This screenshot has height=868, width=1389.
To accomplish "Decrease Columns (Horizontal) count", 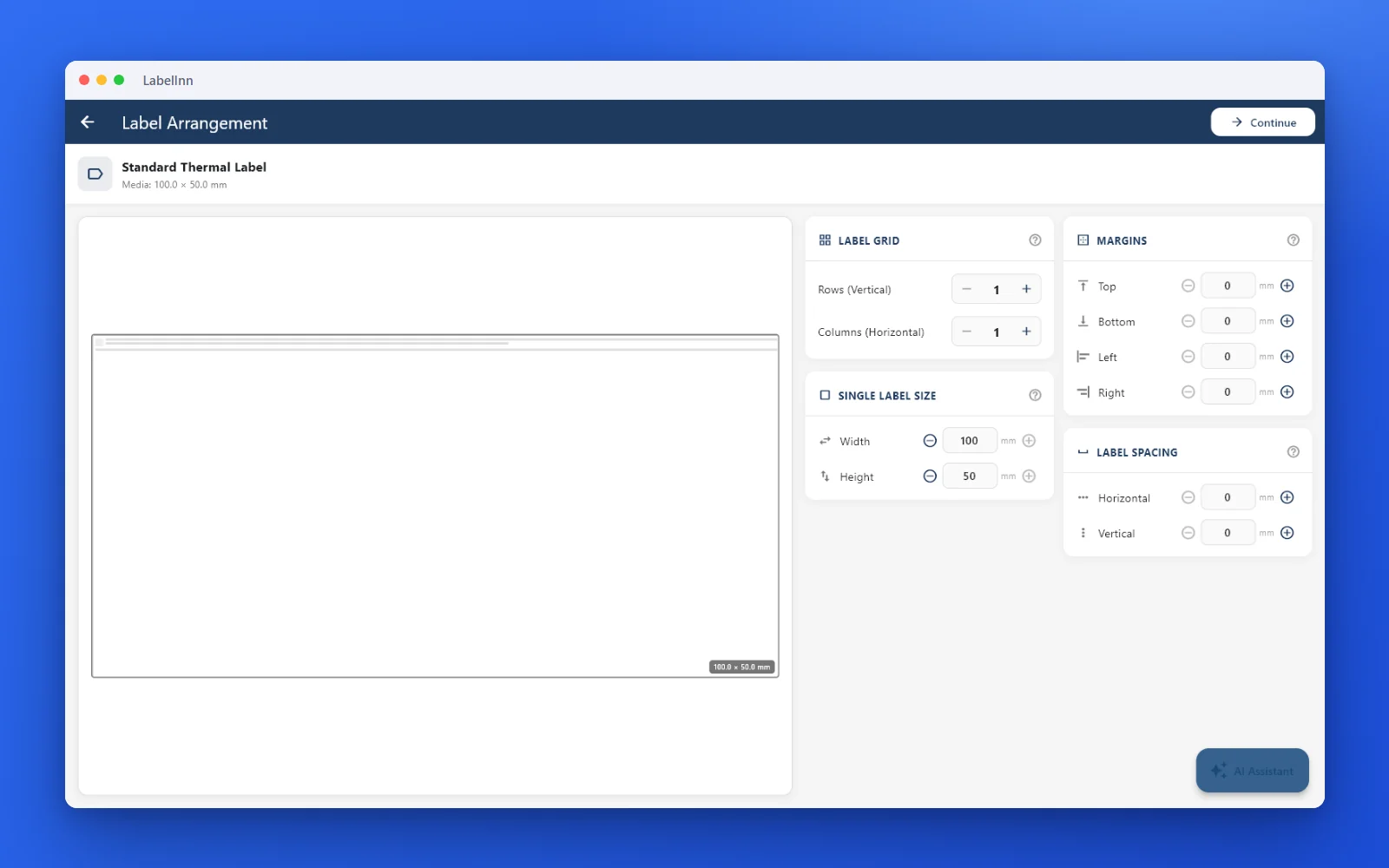I will 966,332.
